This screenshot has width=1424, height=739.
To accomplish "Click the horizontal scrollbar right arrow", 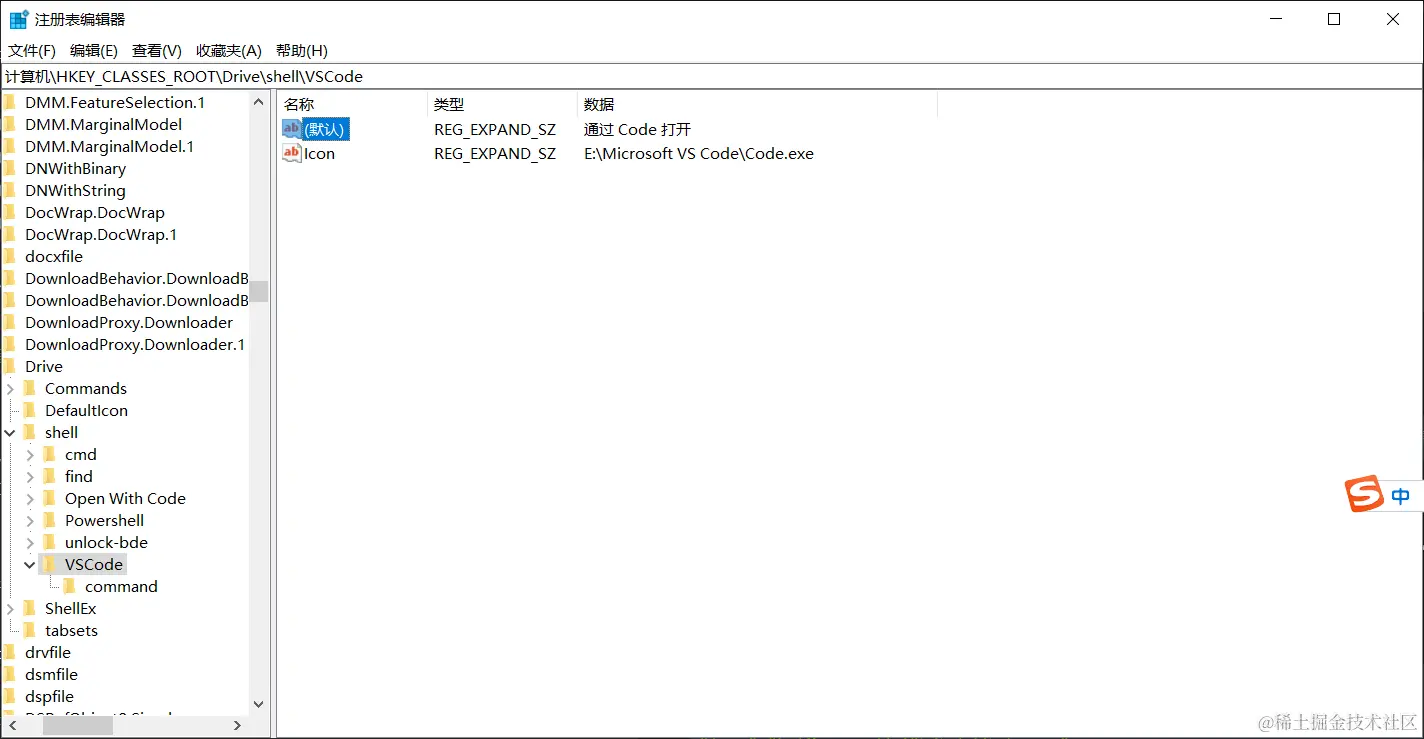I will point(238,726).
